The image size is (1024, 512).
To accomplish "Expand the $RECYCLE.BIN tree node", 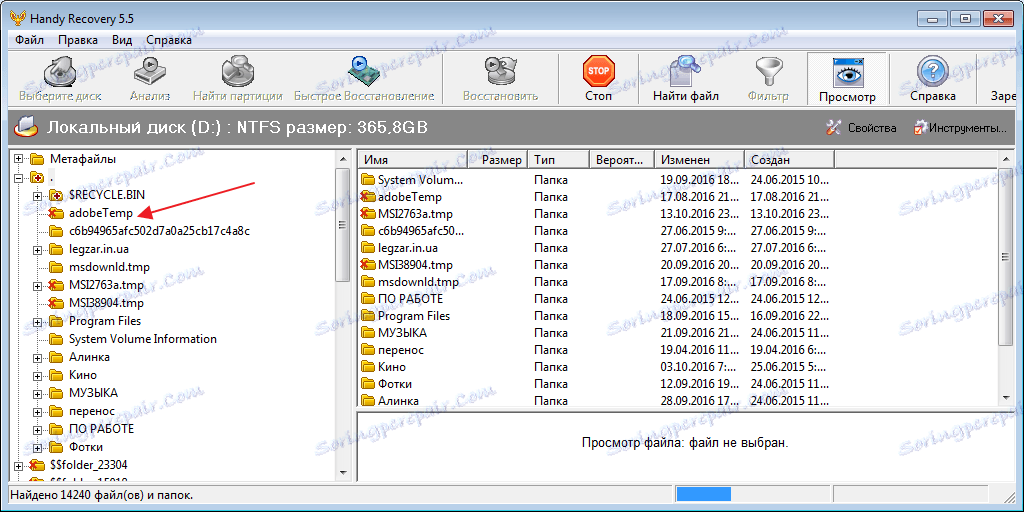I will click(x=37, y=195).
